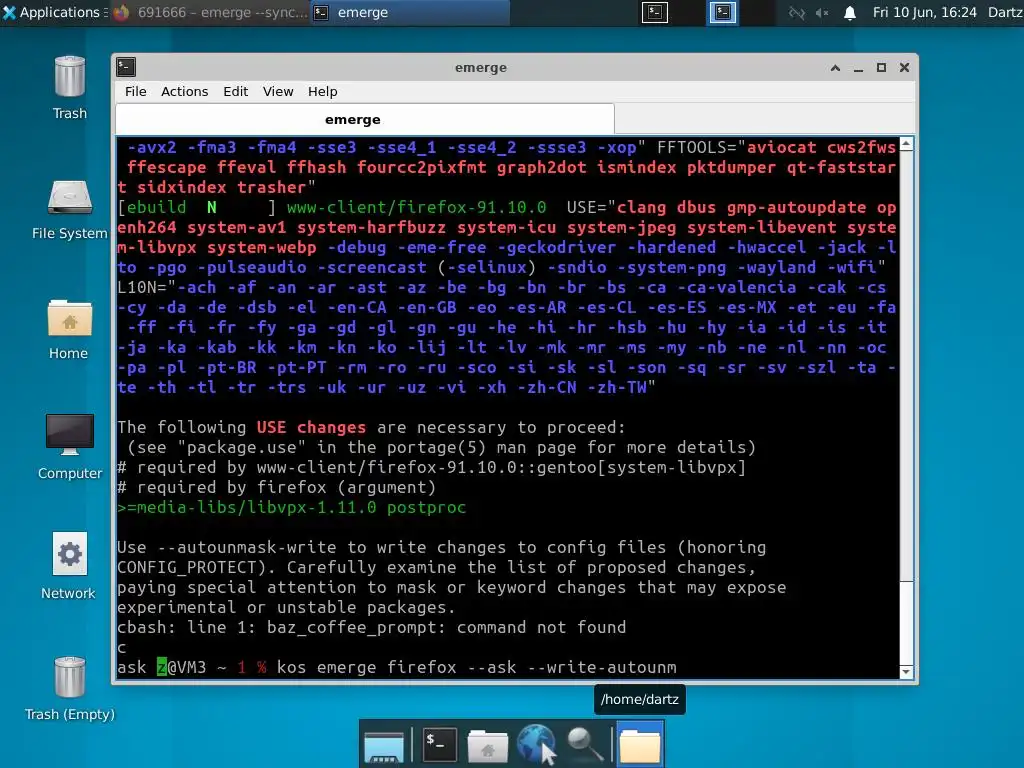Viewport: 1024px width, 768px height.
Task: Click the "-zh-TW" locale flag text
Action: 617,387
